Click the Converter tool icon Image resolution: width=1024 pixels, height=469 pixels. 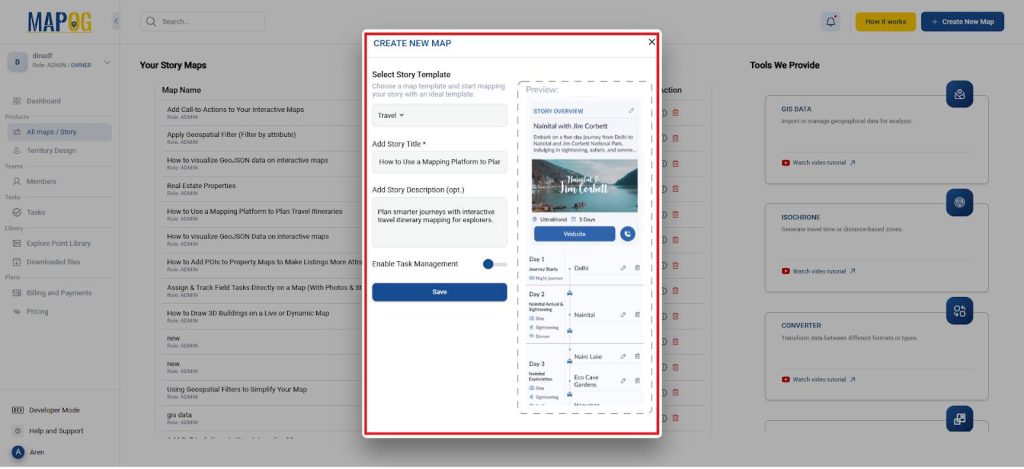pos(959,311)
